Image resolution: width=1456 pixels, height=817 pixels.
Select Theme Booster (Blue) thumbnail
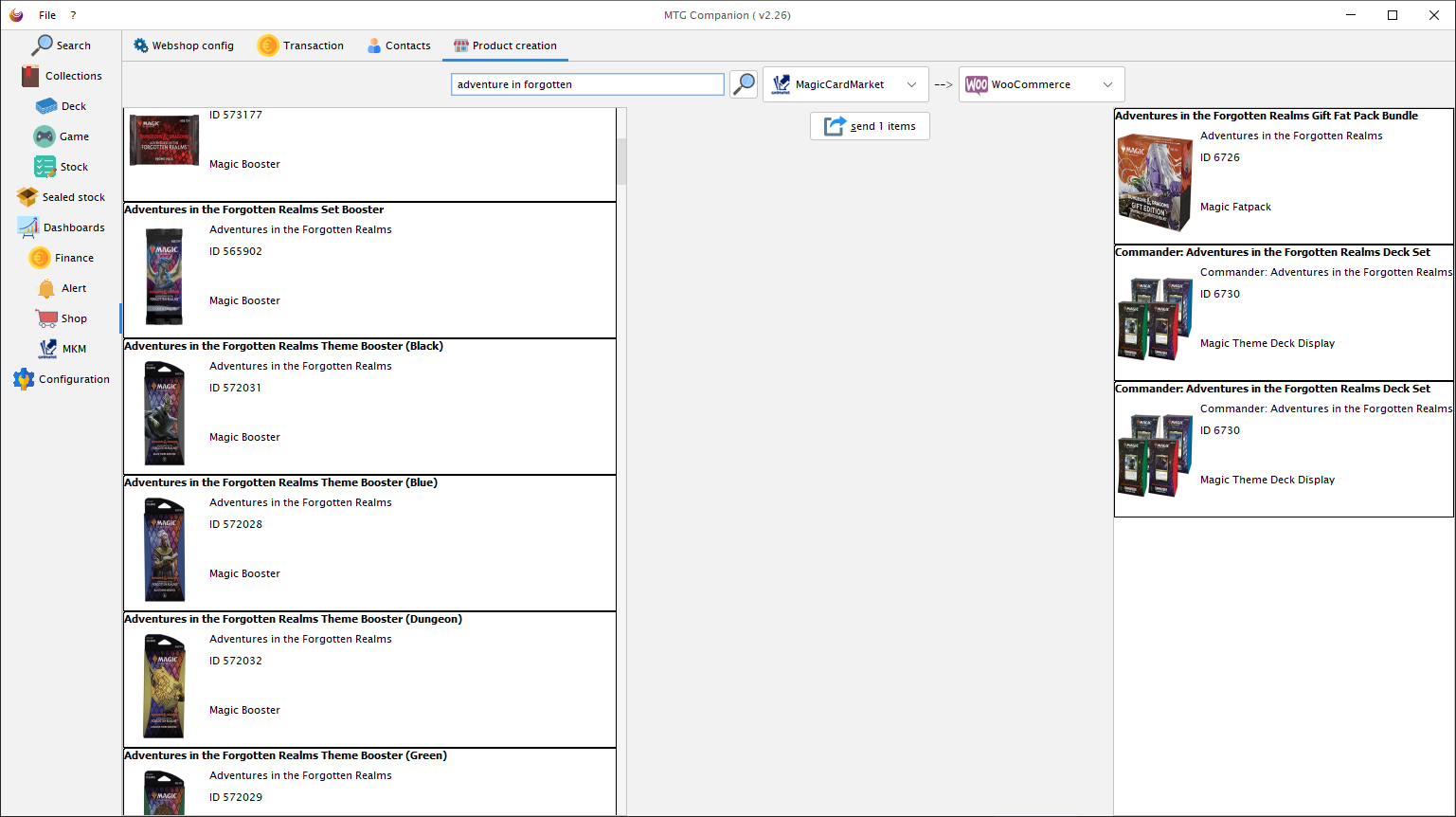[164, 549]
